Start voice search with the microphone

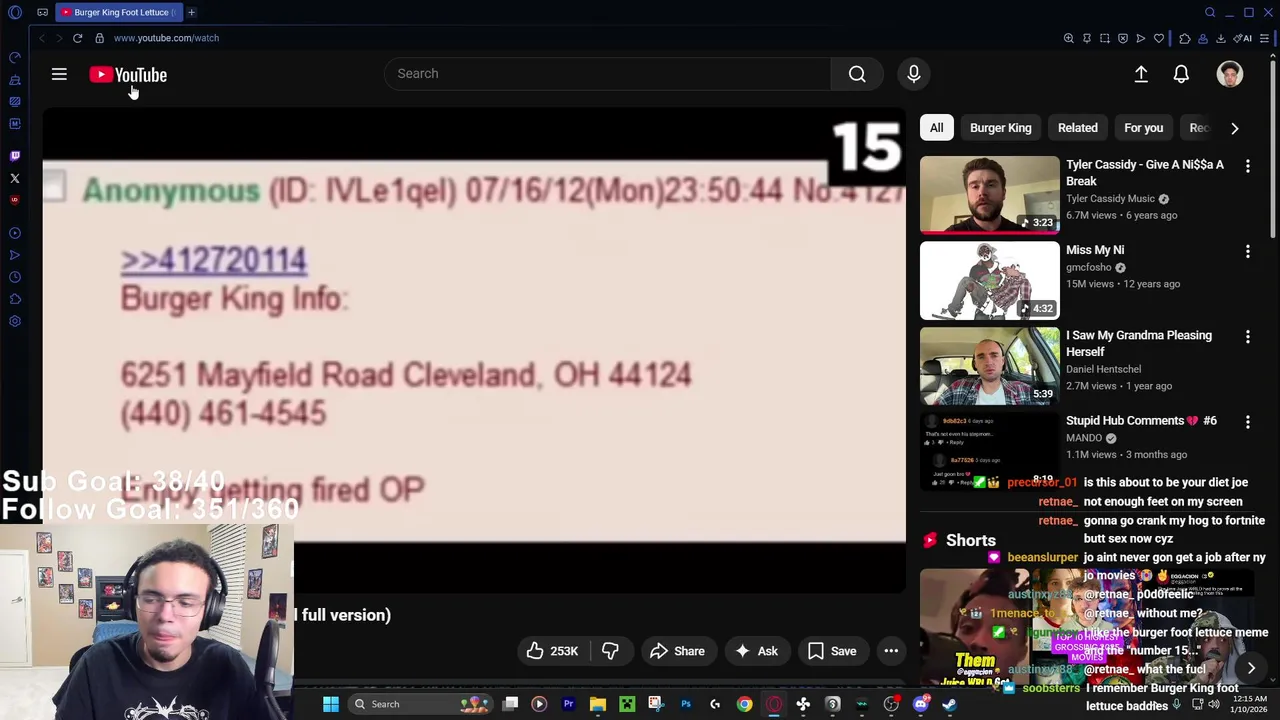coord(913,74)
